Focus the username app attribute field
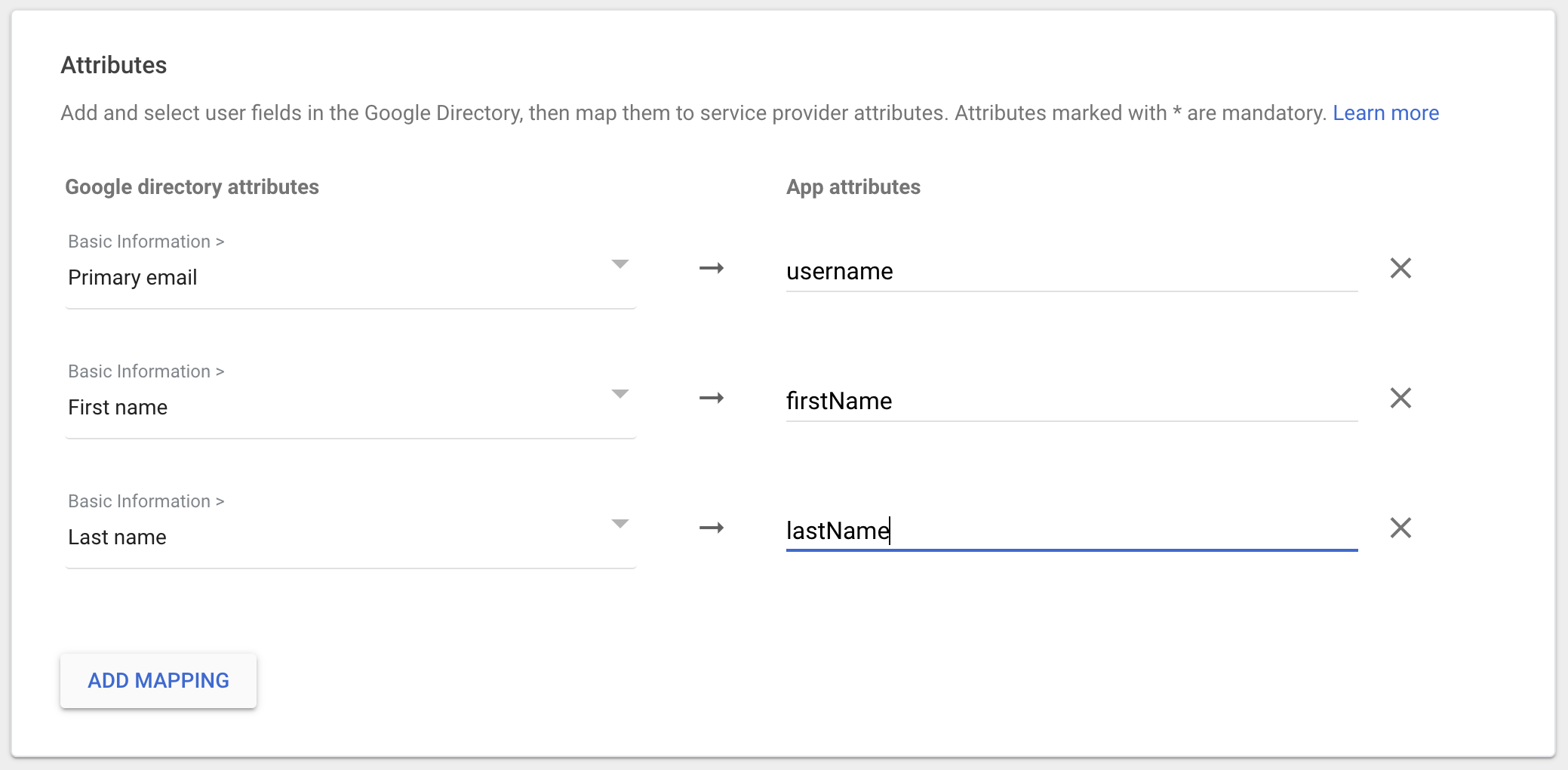1568x770 pixels. 1071,271
